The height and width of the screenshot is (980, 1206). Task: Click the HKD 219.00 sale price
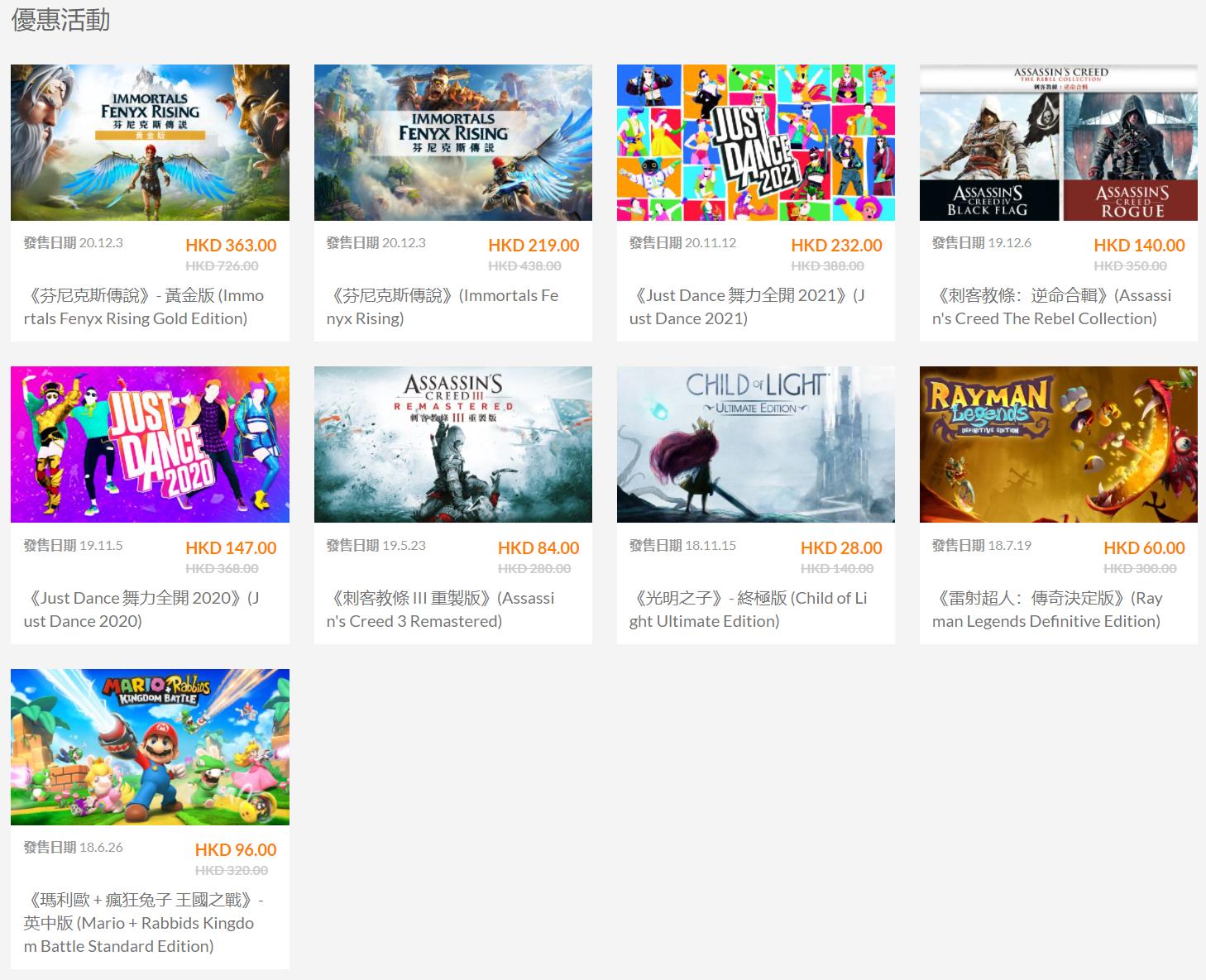[534, 246]
